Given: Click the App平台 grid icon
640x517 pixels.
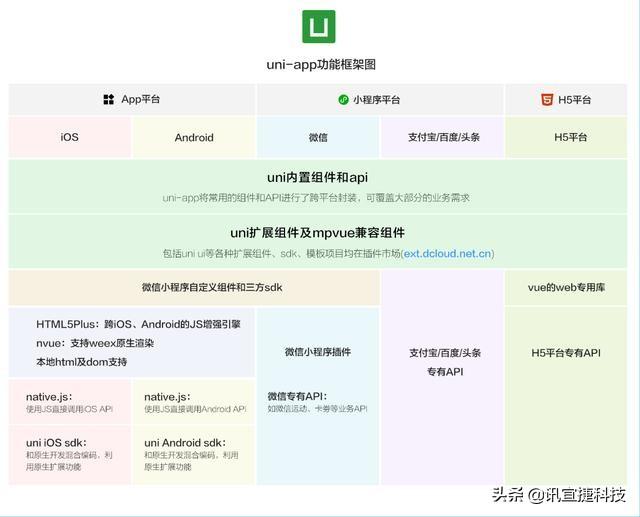Looking at the screenshot, I should (x=109, y=99).
